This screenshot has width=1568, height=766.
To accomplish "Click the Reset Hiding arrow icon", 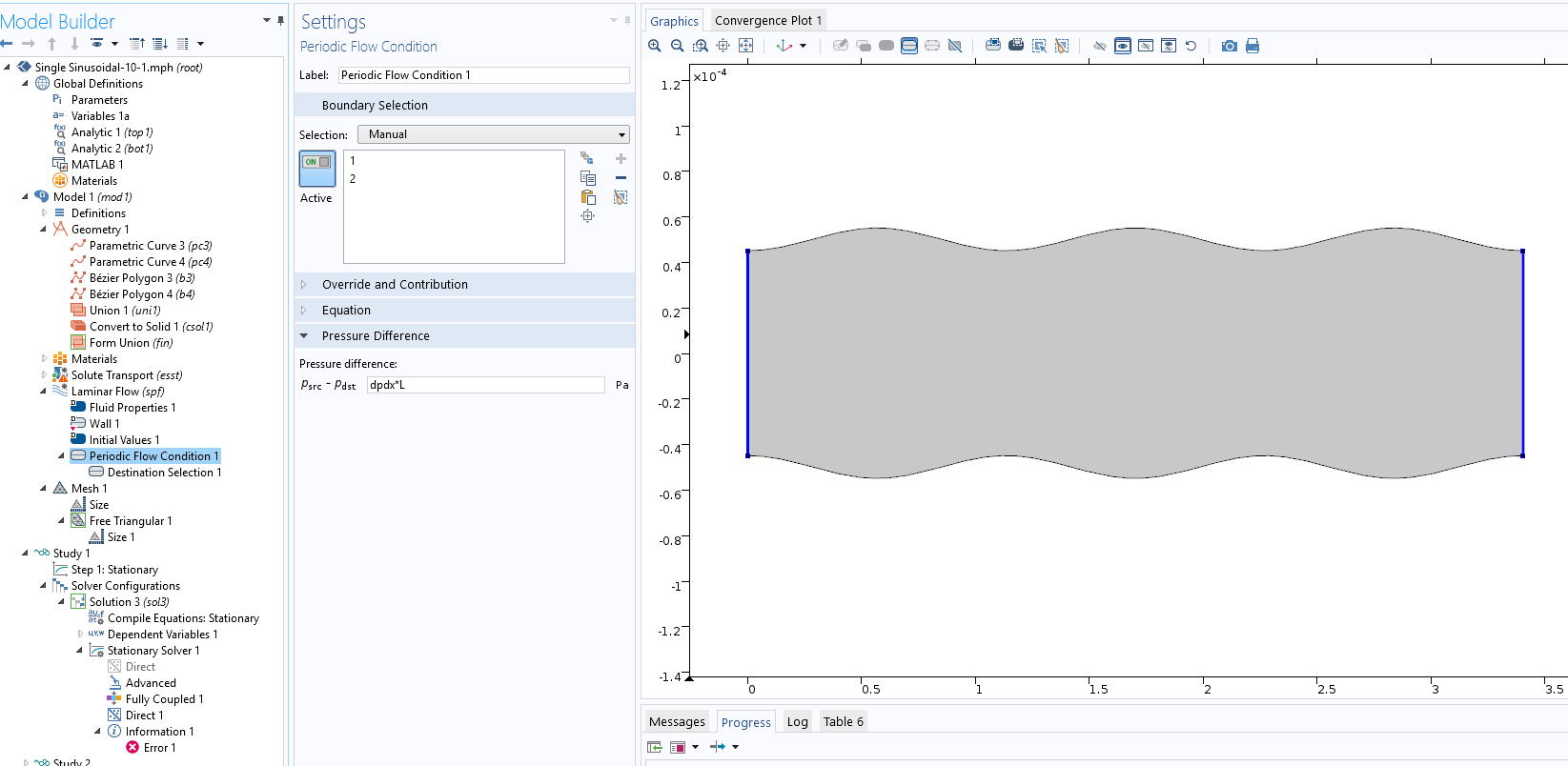I will coord(1191,46).
